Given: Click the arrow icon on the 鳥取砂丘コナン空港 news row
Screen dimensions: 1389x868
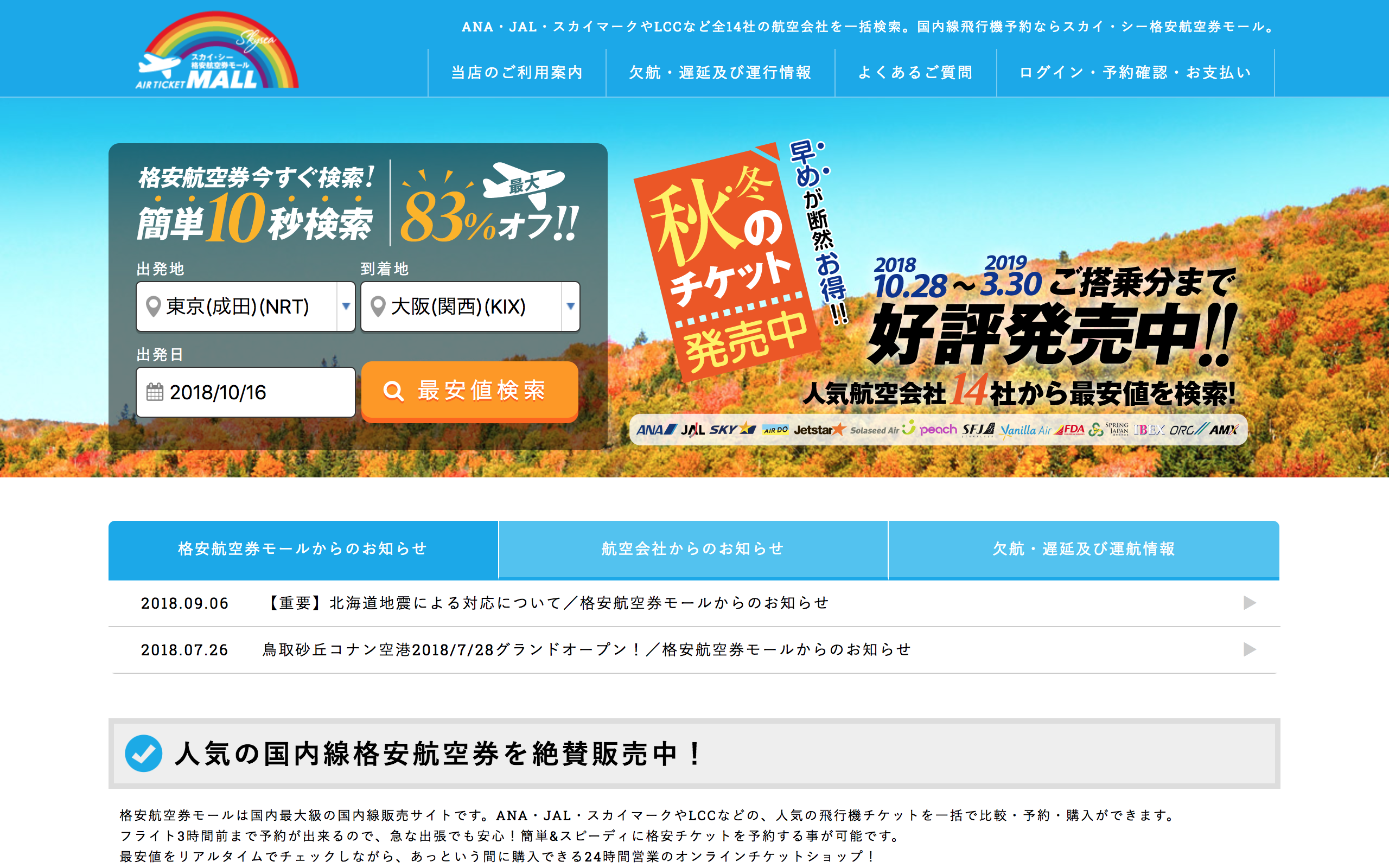Looking at the screenshot, I should (1249, 649).
